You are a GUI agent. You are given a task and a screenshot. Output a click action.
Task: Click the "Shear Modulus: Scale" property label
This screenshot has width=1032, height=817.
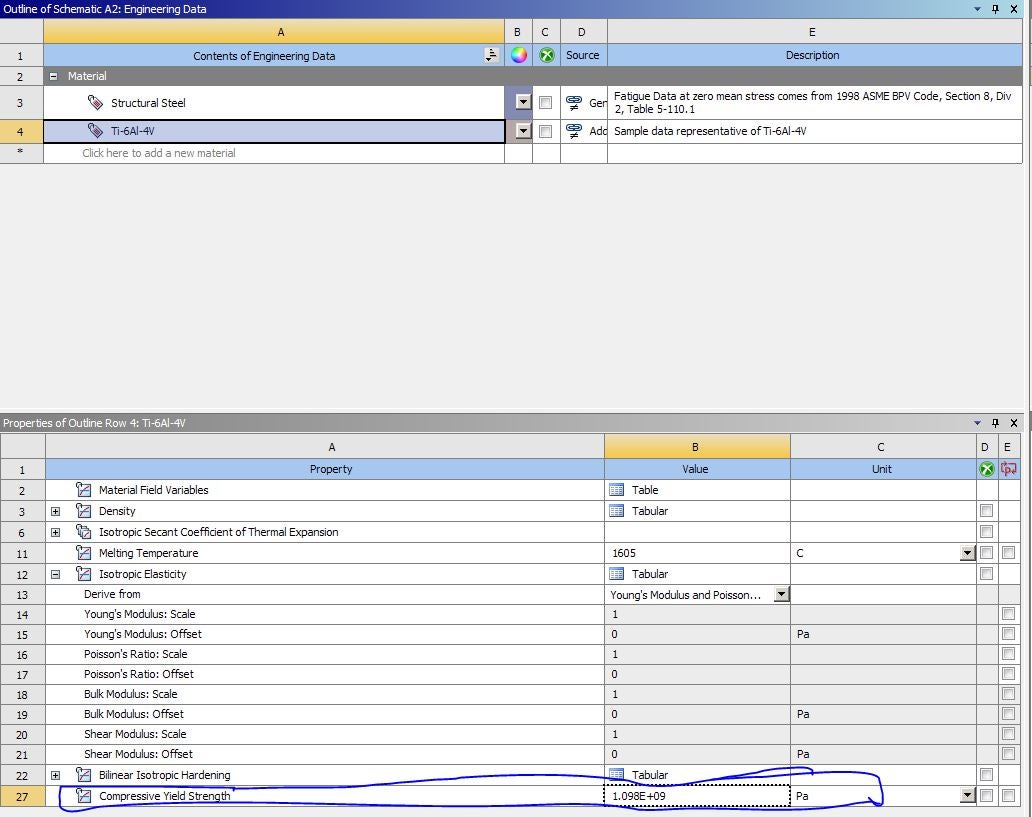pos(135,734)
